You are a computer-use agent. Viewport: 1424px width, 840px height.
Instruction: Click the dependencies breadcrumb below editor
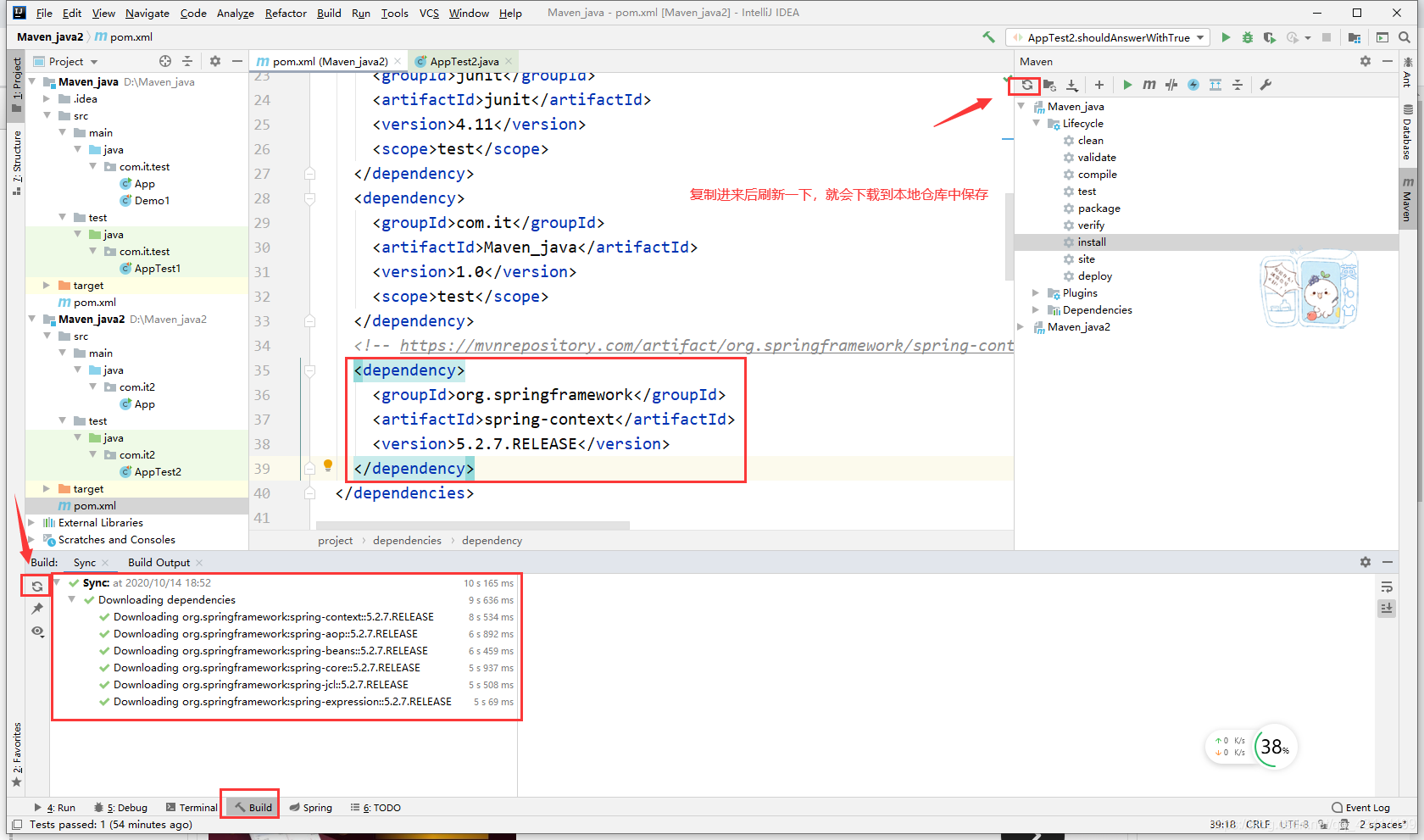tap(407, 541)
